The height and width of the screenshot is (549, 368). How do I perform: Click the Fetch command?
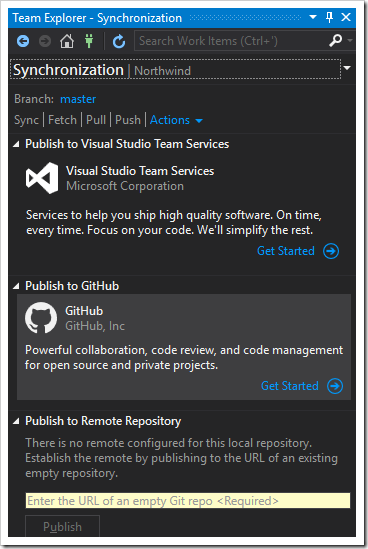click(x=62, y=120)
